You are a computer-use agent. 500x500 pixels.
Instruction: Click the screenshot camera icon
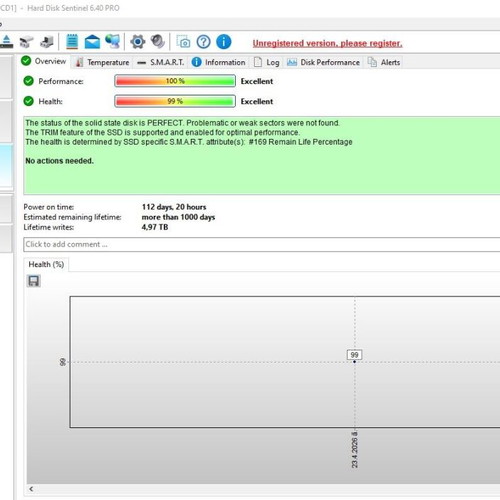tap(183, 42)
